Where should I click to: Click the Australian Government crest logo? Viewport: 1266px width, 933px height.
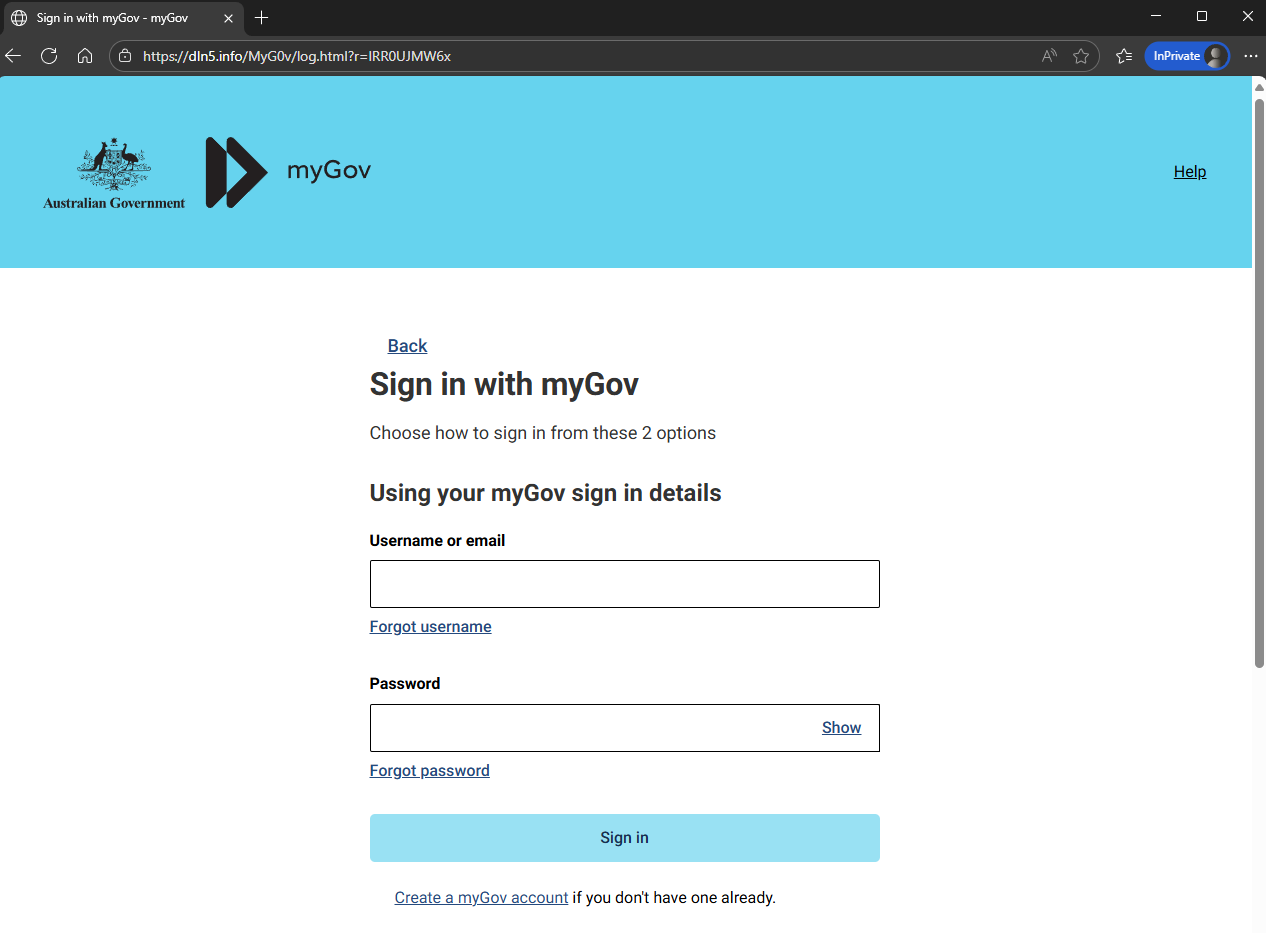114,172
